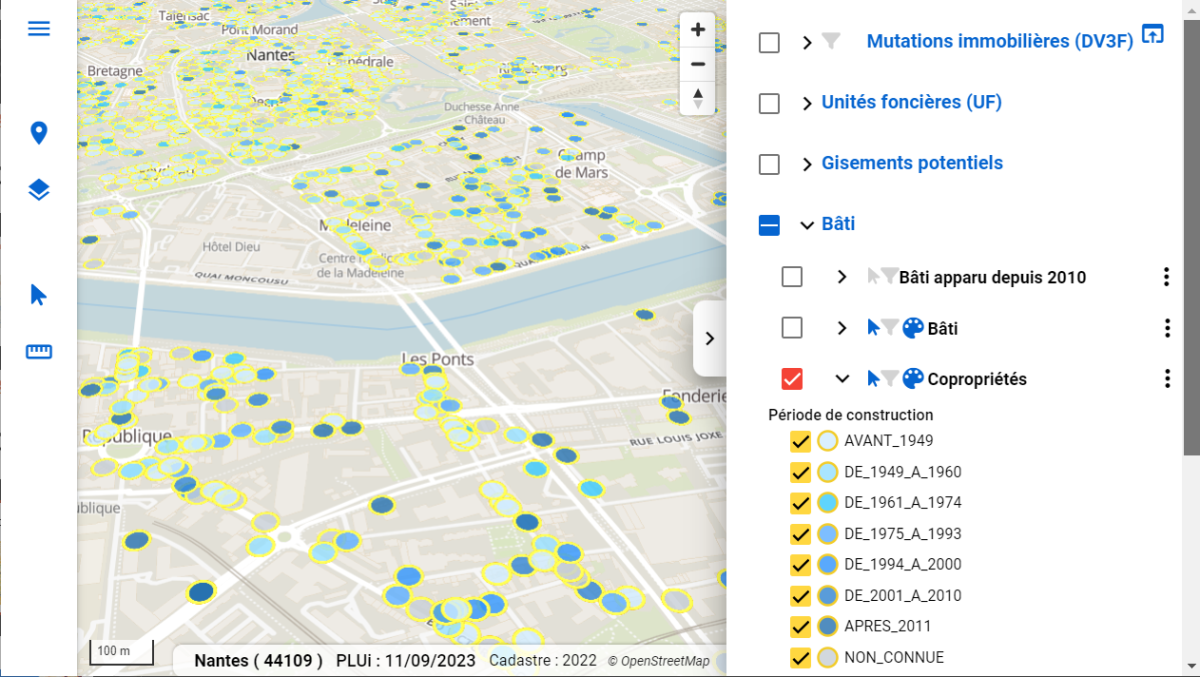Enable the Unités foncières layer checkbox
The image size is (1200, 677).
769,103
